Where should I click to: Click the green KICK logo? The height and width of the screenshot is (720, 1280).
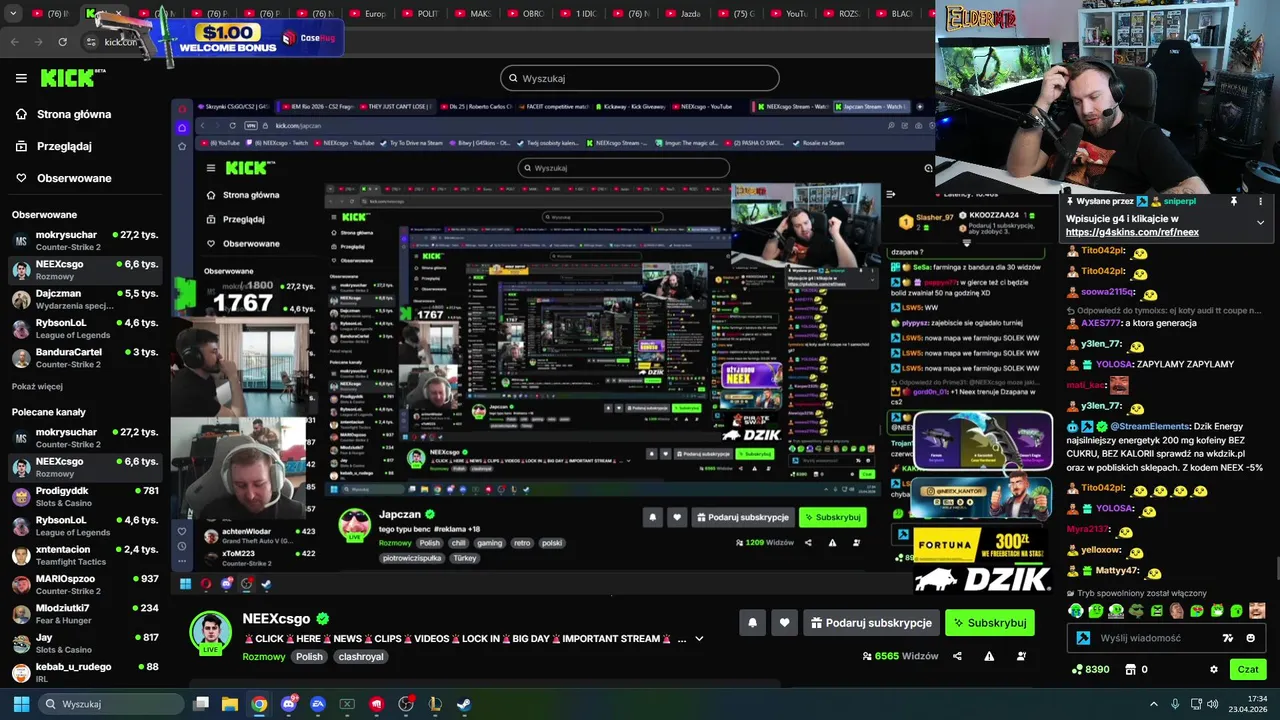pyautogui.click(x=67, y=78)
